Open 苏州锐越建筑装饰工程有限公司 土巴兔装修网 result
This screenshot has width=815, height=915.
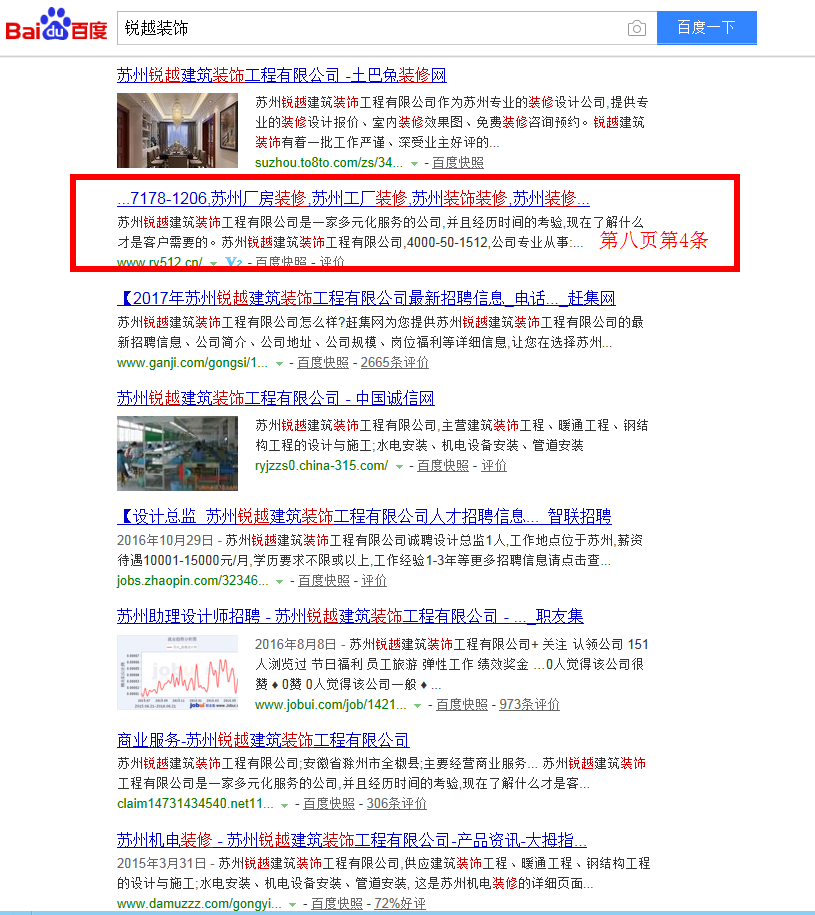tap(282, 75)
